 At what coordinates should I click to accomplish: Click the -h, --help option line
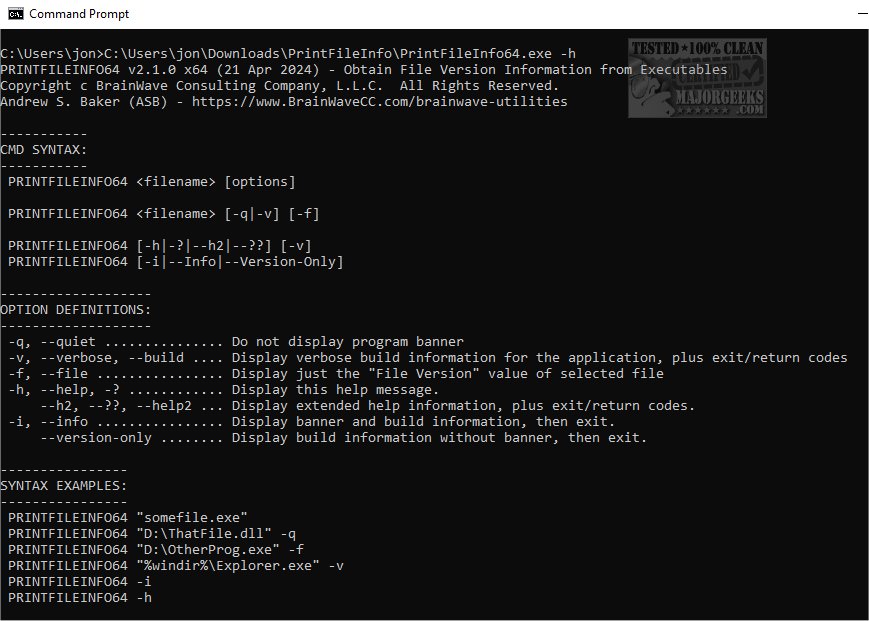pos(223,389)
